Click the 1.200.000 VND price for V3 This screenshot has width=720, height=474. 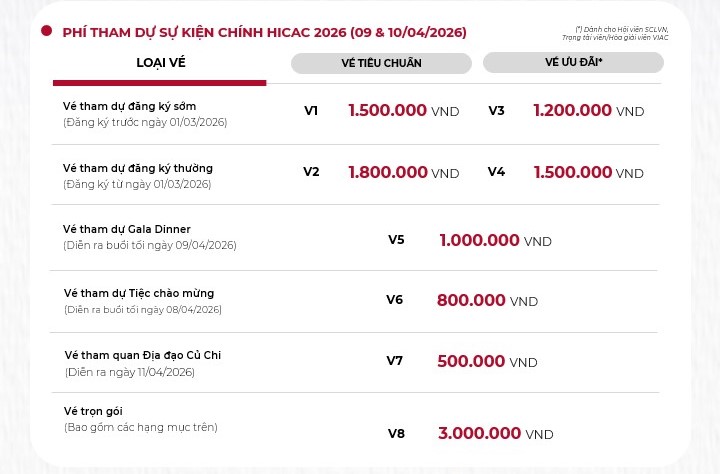[x=588, y=111]
